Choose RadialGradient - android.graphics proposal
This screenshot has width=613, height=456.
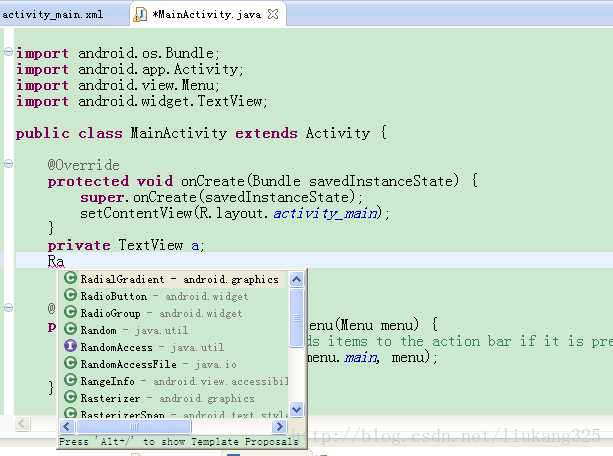175,279
